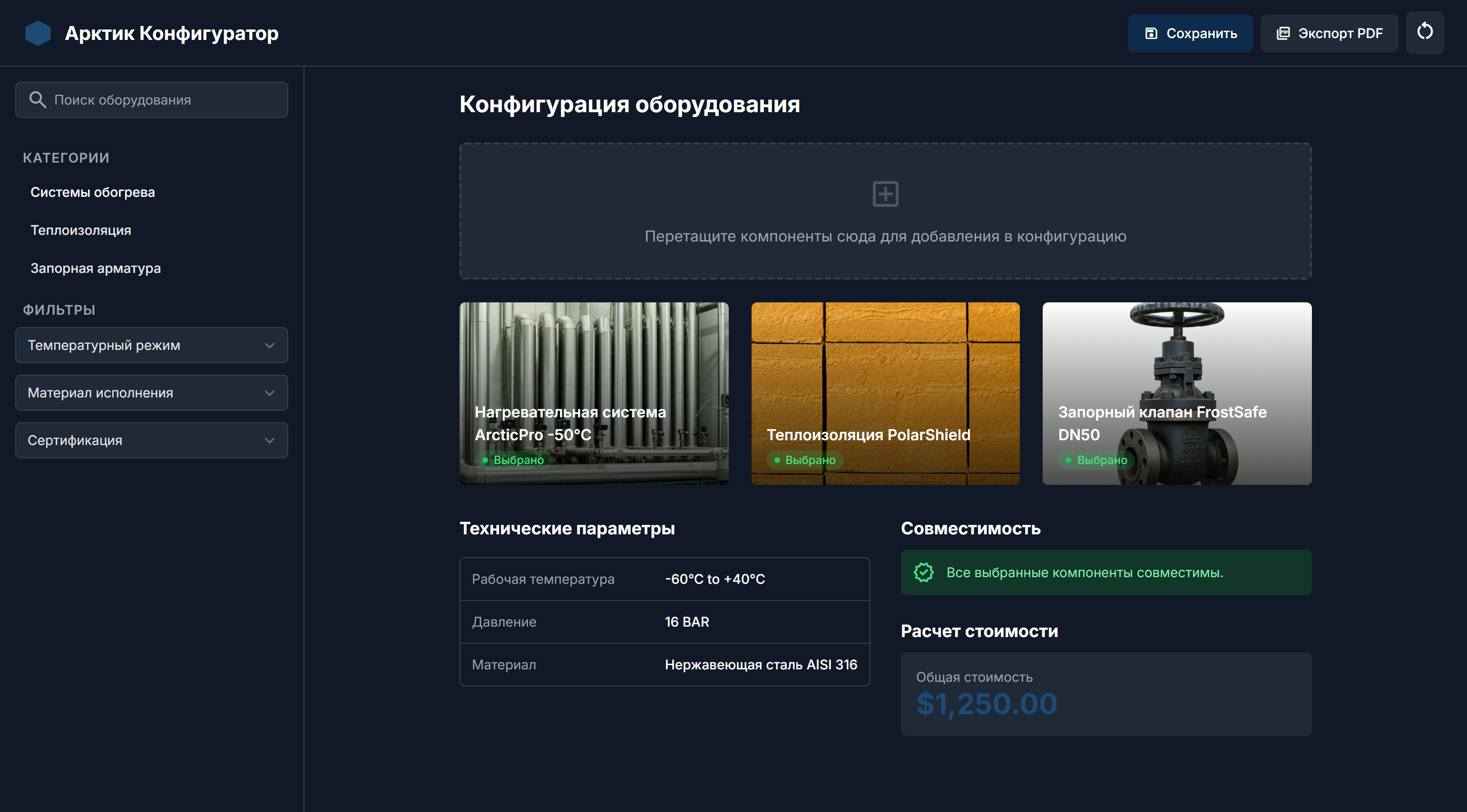Click the reset refresh icon button
The height and width of the screenshot is (812, 1467).
tap(1424, 32)
